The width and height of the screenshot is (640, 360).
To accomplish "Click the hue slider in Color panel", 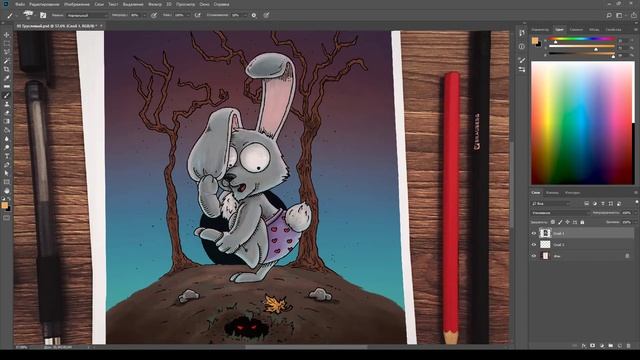I will [x=582, y=39].
